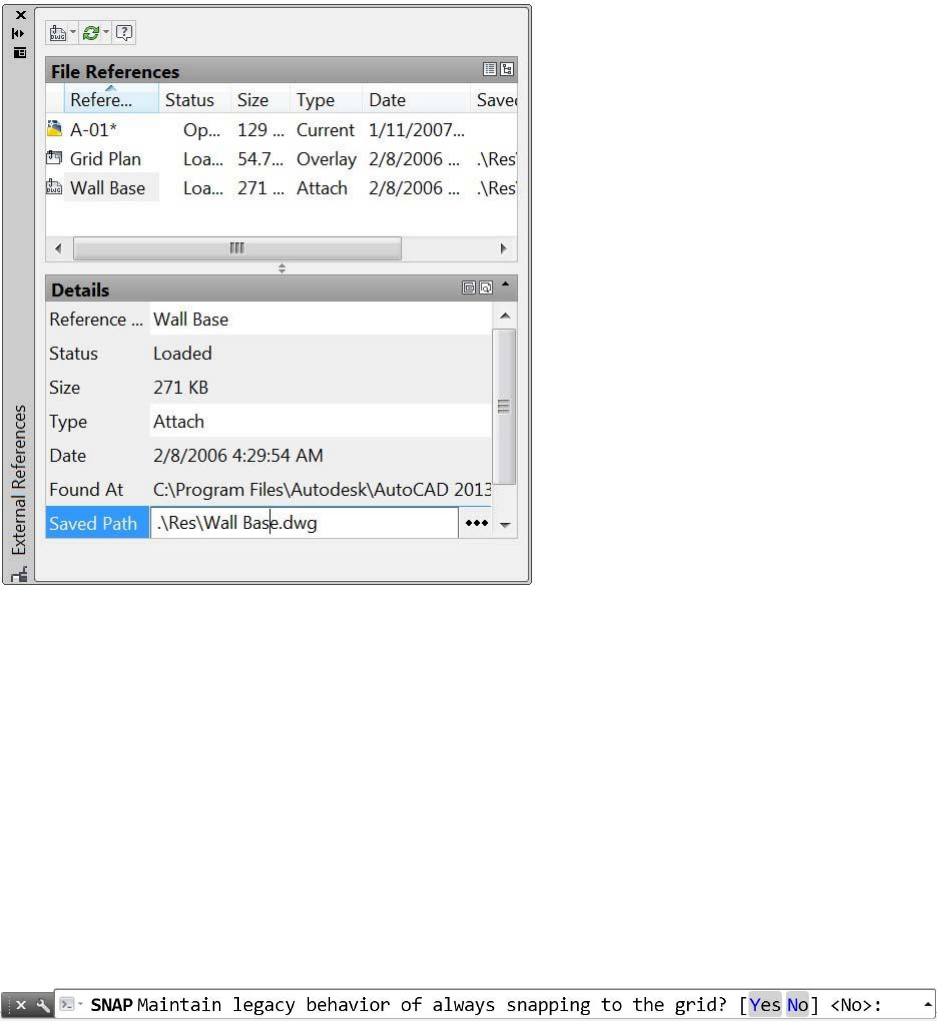Toggle auto-hide on the palette
Viewport: 937px width, 1021px height.
[18, 33]
